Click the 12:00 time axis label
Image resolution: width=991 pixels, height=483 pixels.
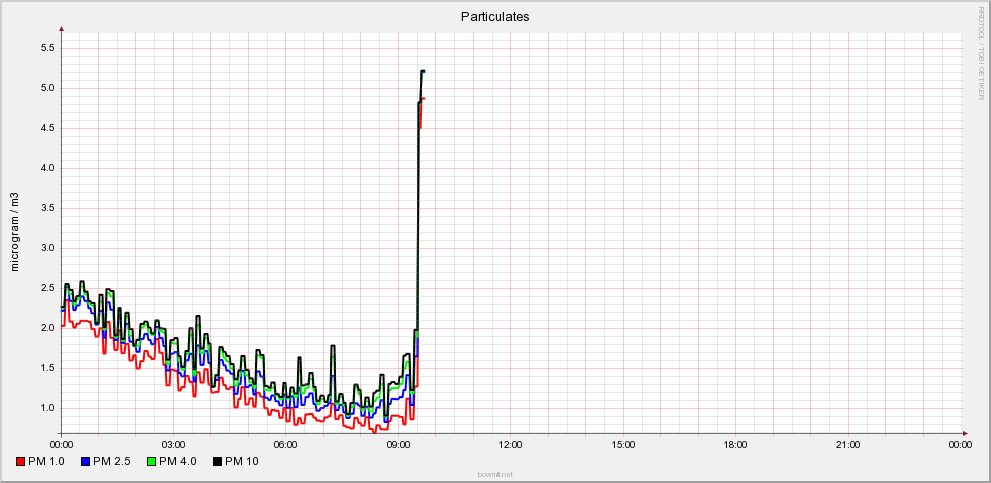click(x=511, y=443)
